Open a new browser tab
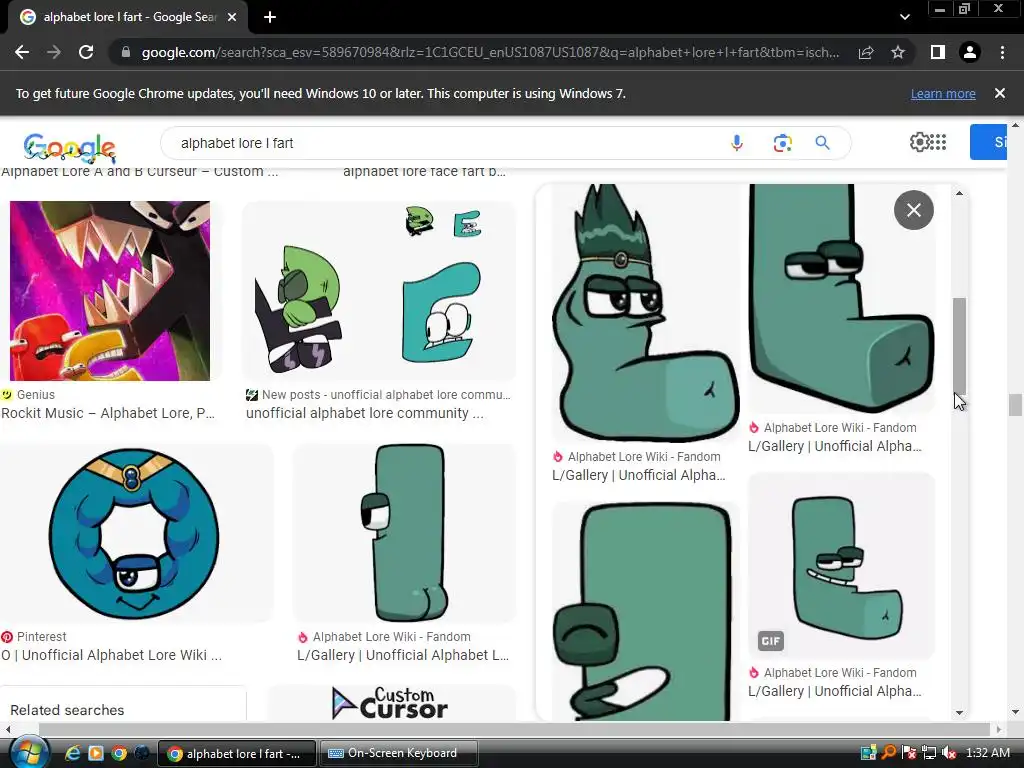 270,17
